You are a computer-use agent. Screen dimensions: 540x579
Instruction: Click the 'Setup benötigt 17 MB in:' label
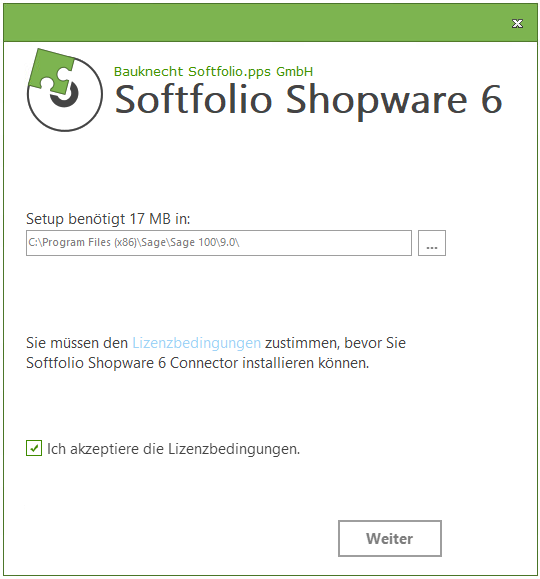[108, 219]
